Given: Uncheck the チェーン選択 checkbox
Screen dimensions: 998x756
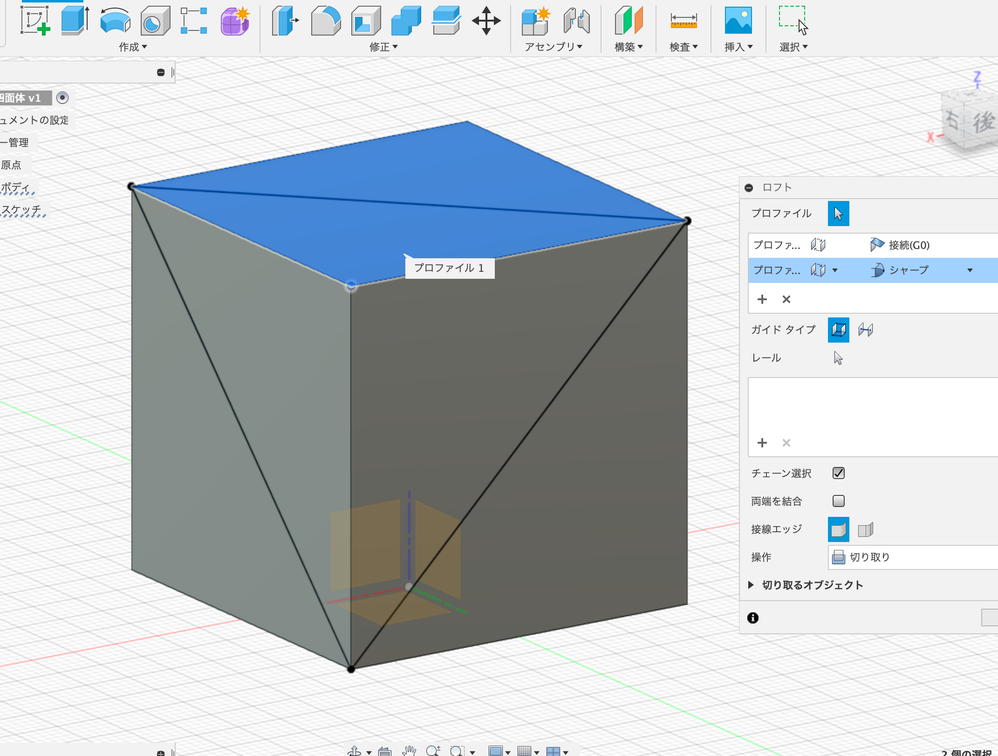Looking at the screenshot, I should [x=839, y=473].
